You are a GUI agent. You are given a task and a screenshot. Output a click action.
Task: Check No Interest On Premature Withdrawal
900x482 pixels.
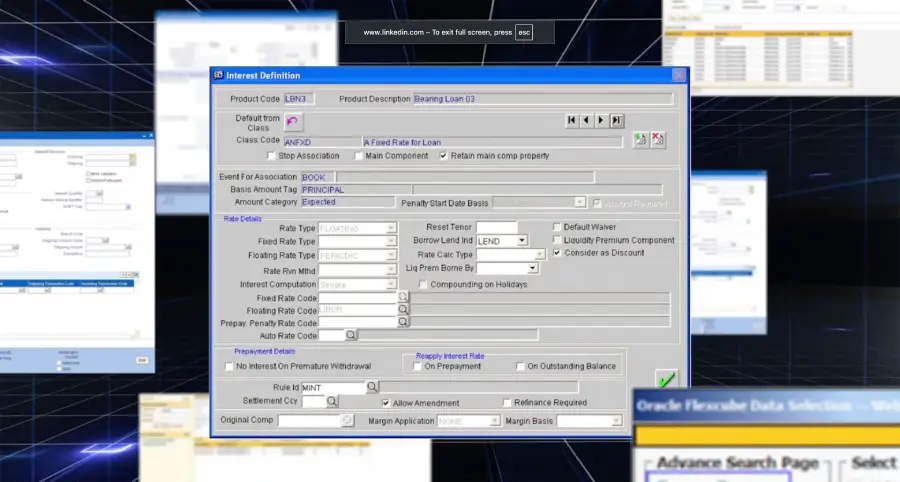coord(229,367)
